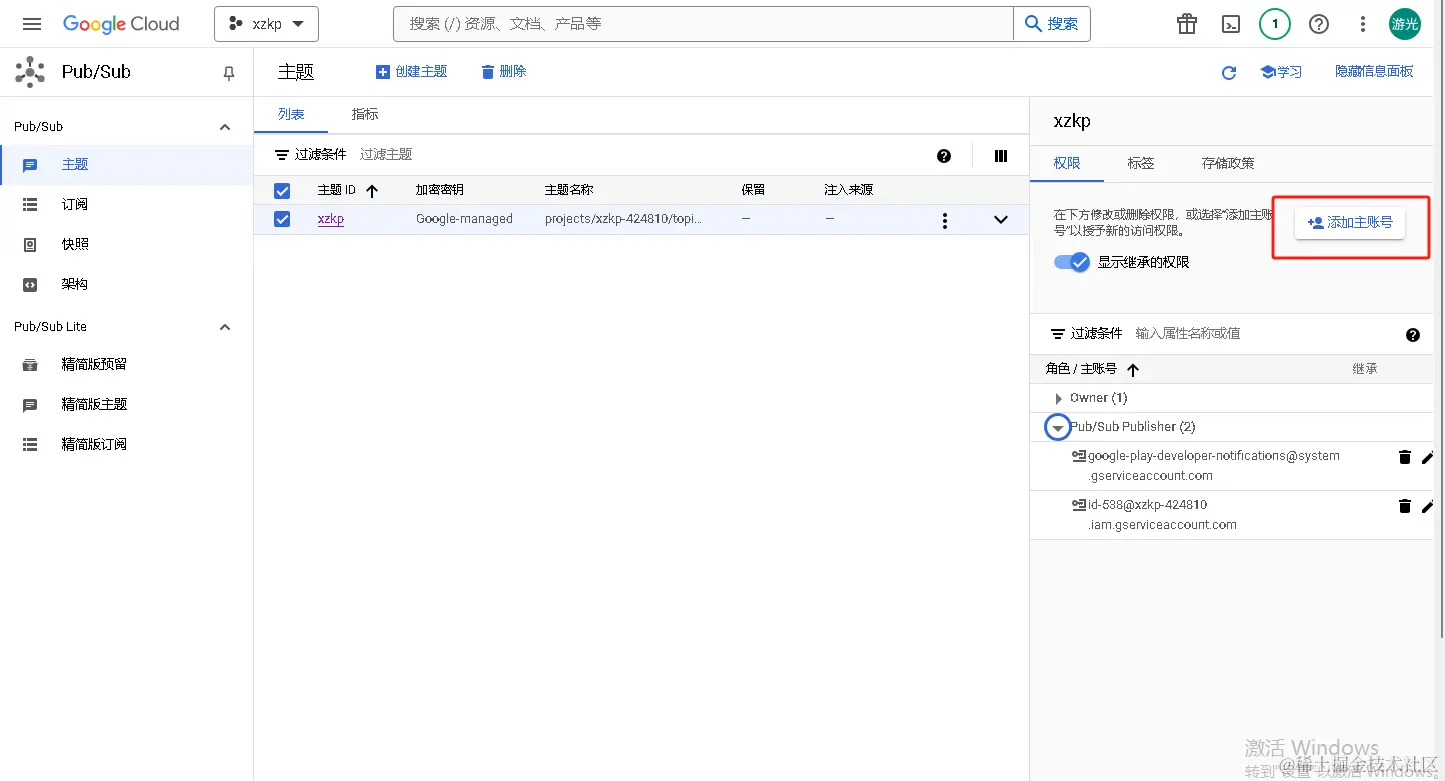The image size is (1445, 781).
Task: Open 精简版预留 in the sidebar
Action: (x=126, y=364)
